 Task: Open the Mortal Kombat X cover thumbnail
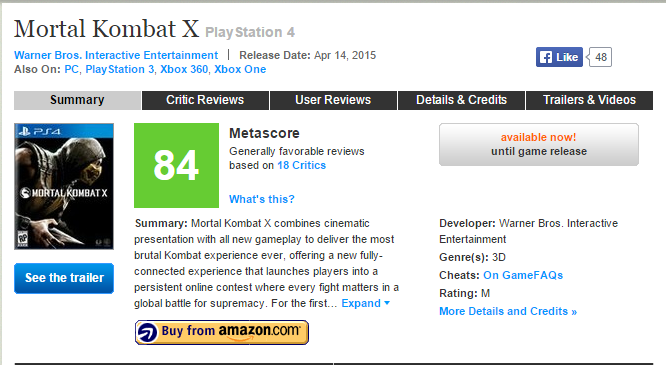point(64,186)
